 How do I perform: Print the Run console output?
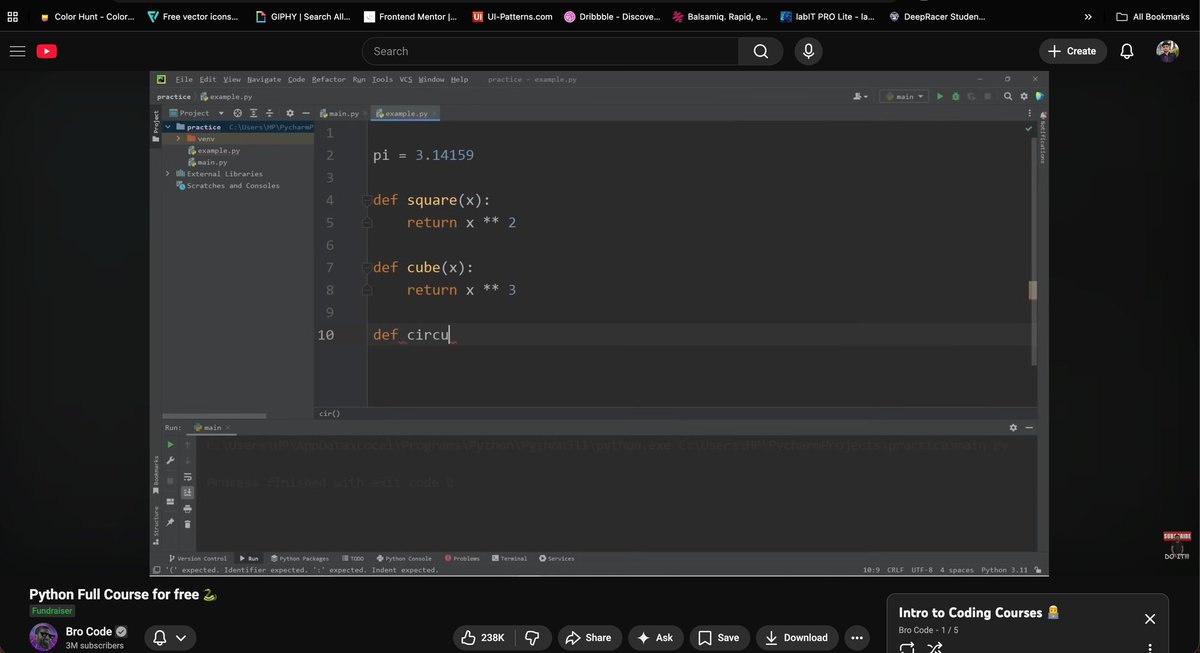[x=188, y=508]
